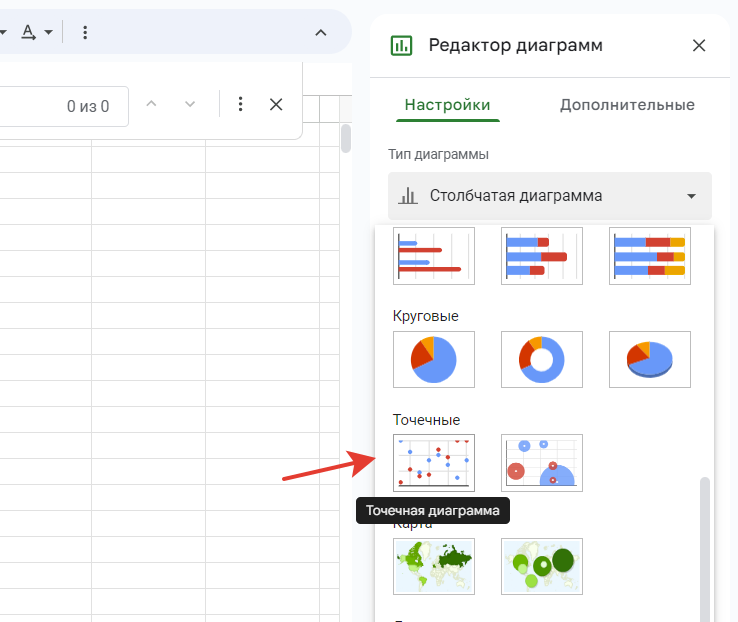The width and height of the screenshot is (738, 622).
Task: Collapse the toolbar with the chevron
Action: [x=321, y=32]
